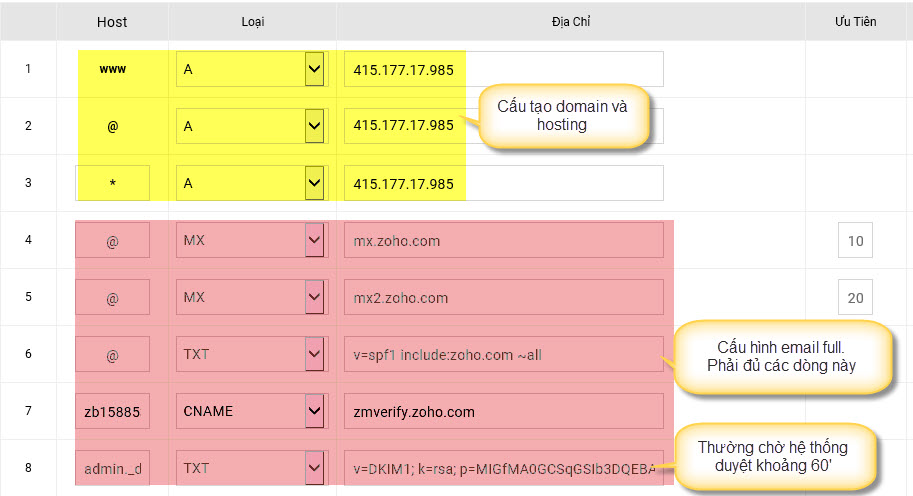Select the zb15885 host input field
Viewport: 913px width, 496px height.
(112, 411)
